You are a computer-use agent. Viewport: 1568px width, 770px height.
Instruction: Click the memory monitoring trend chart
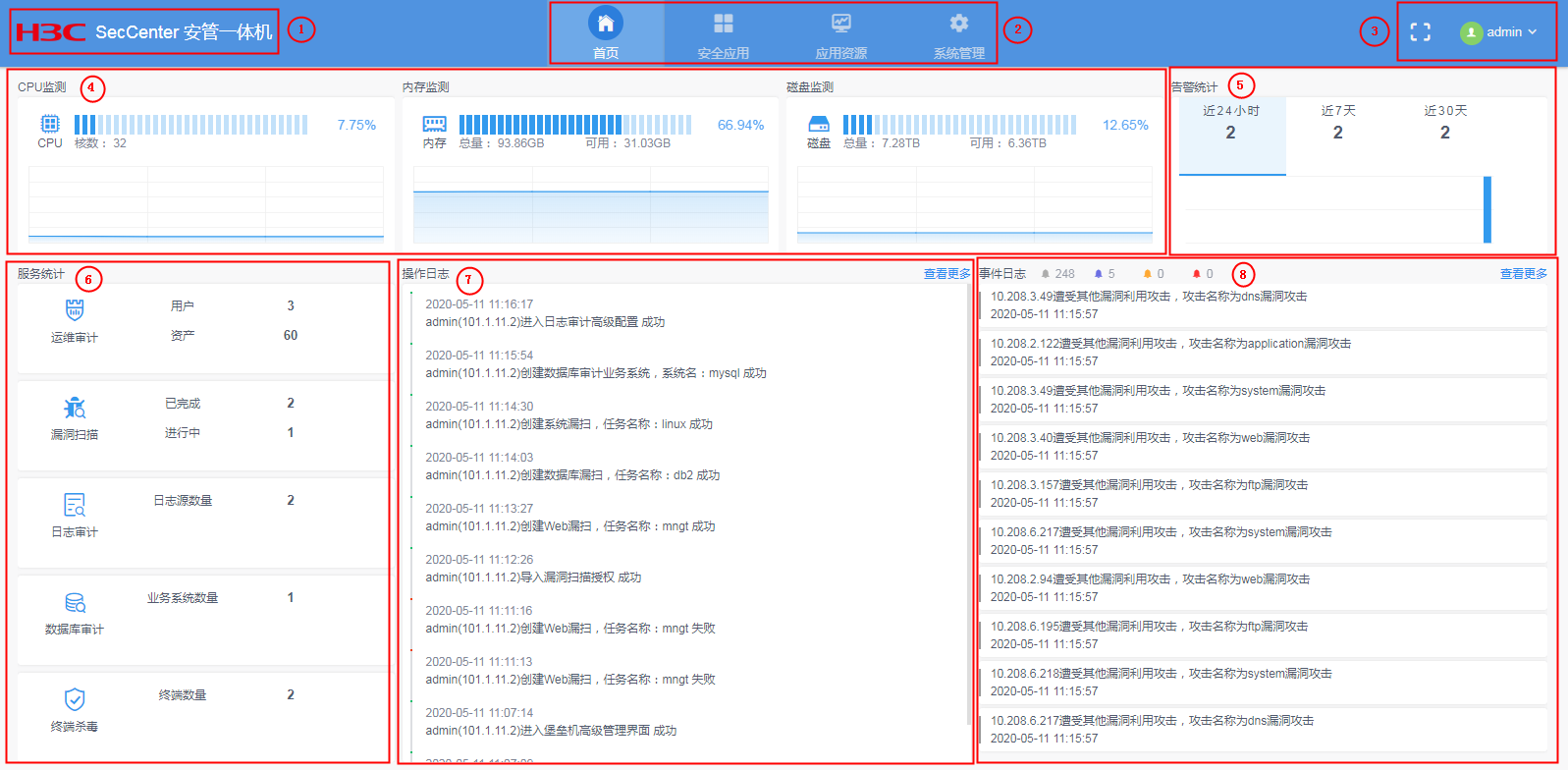click(591, 204)
